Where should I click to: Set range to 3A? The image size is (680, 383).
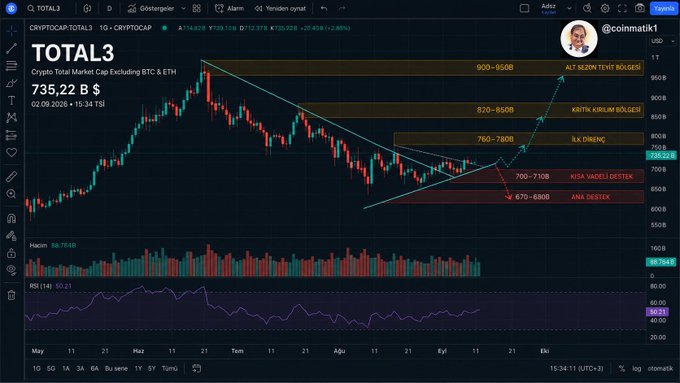[80, 368]
